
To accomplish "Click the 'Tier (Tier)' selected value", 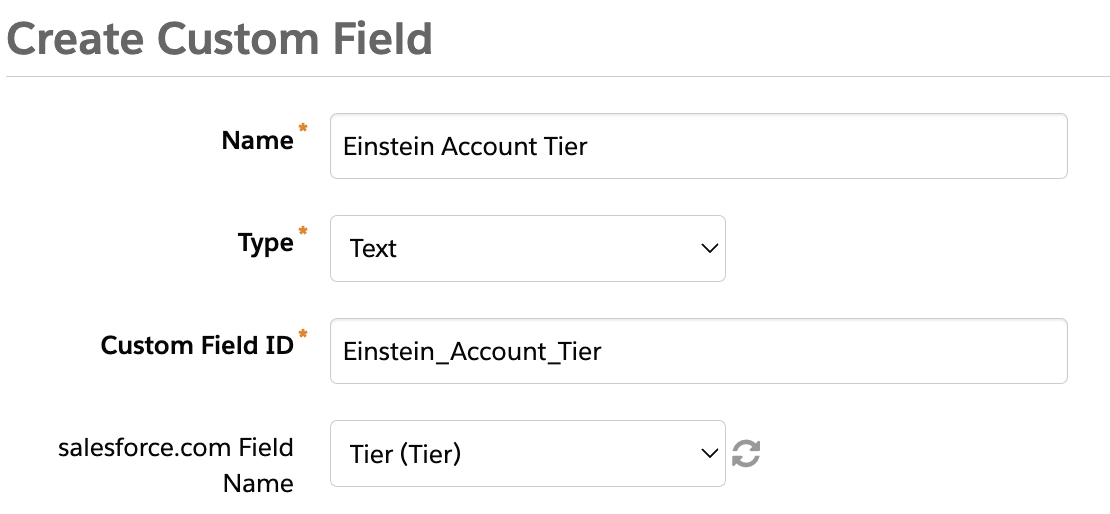I will click(405, 455).
